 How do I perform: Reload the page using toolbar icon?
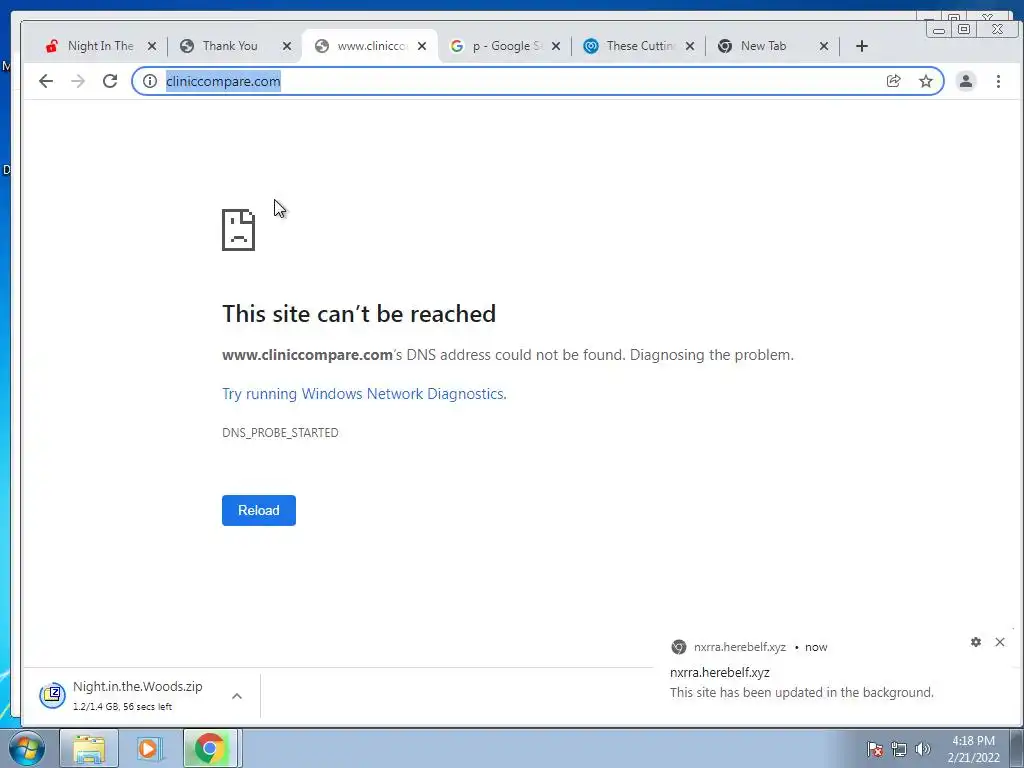(x=110, y=81)
